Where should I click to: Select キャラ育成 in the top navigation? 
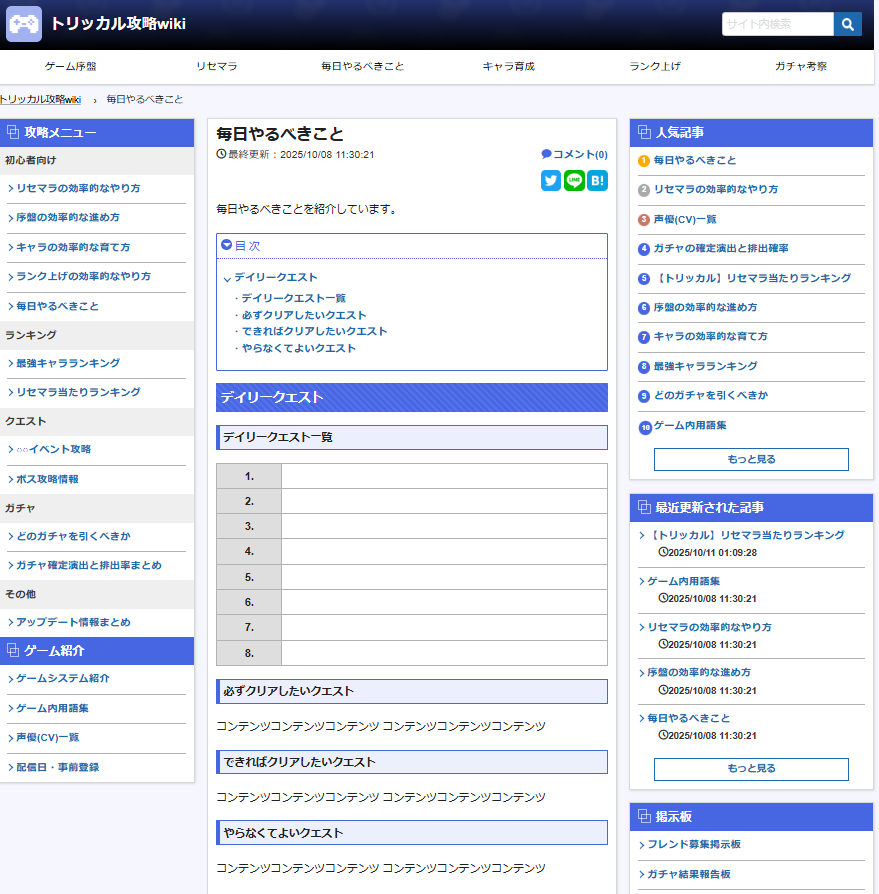[508, 66]
